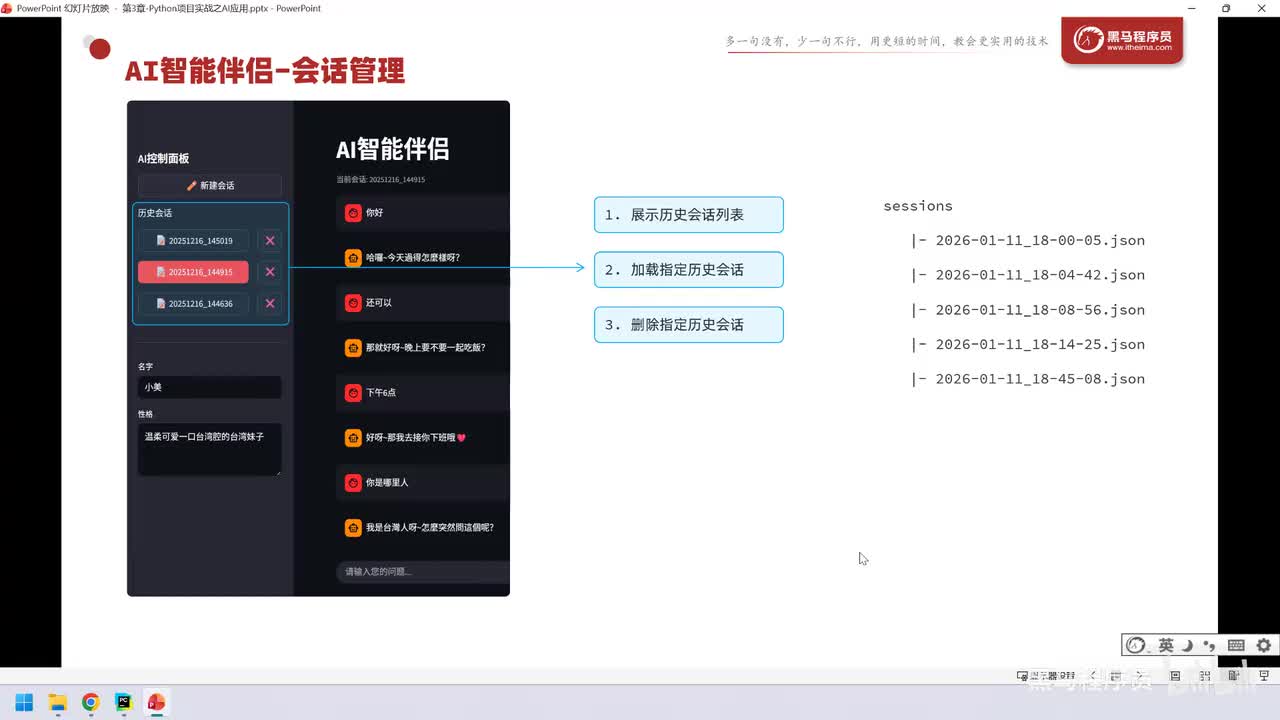Image resolution: width=1280 pixels, height=720 pixels.
Task: Click file 2026-01-11_18-45-08.json
Action: tap(1040, 379)
